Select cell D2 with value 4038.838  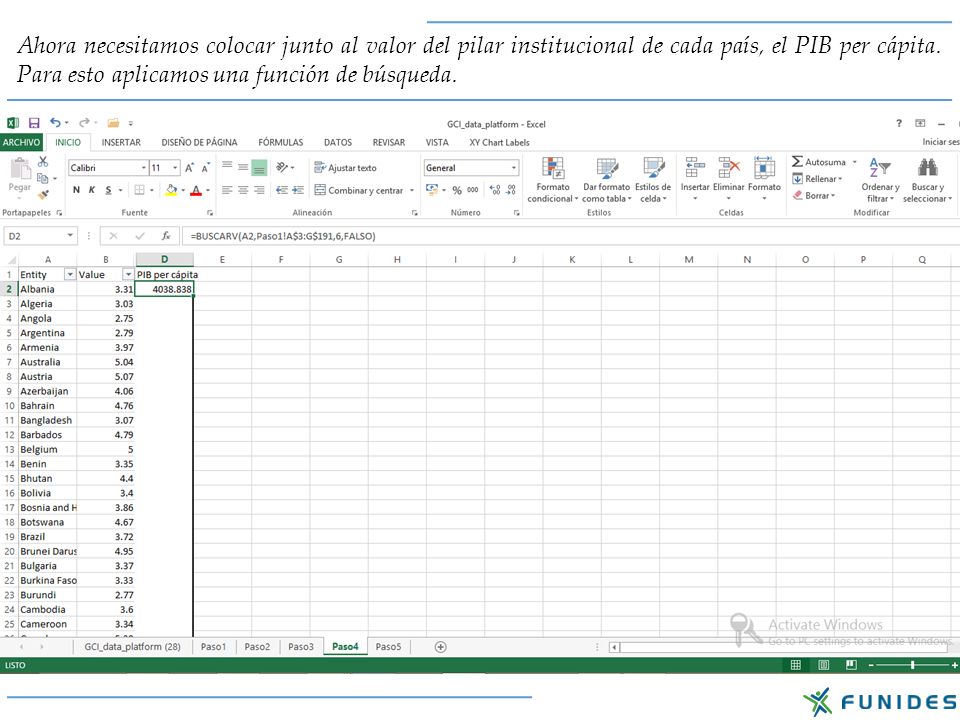[x=164, y=289]
